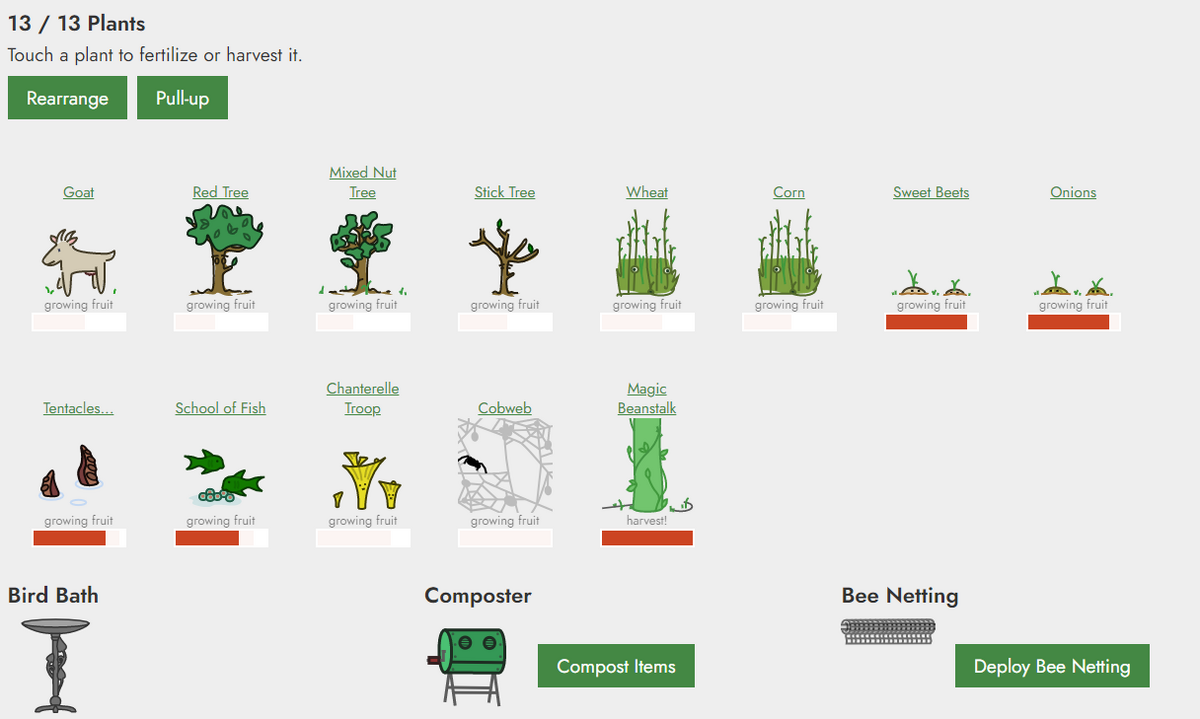Screen dimensions: 1200x719
Task: Click the Wheat plant image
Action: pos(647,254)
